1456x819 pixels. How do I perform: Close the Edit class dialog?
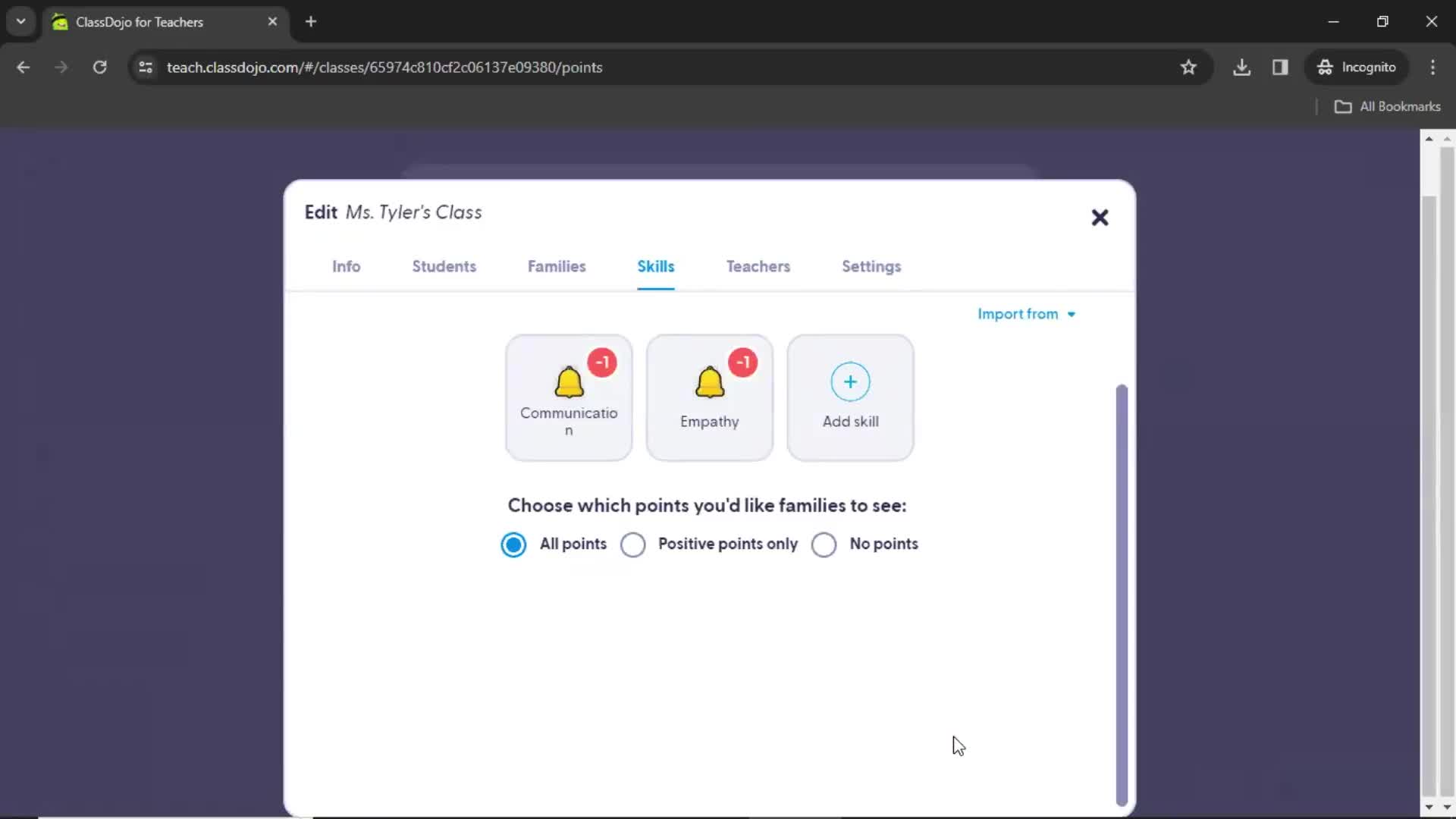click(x=1099, y=217)
